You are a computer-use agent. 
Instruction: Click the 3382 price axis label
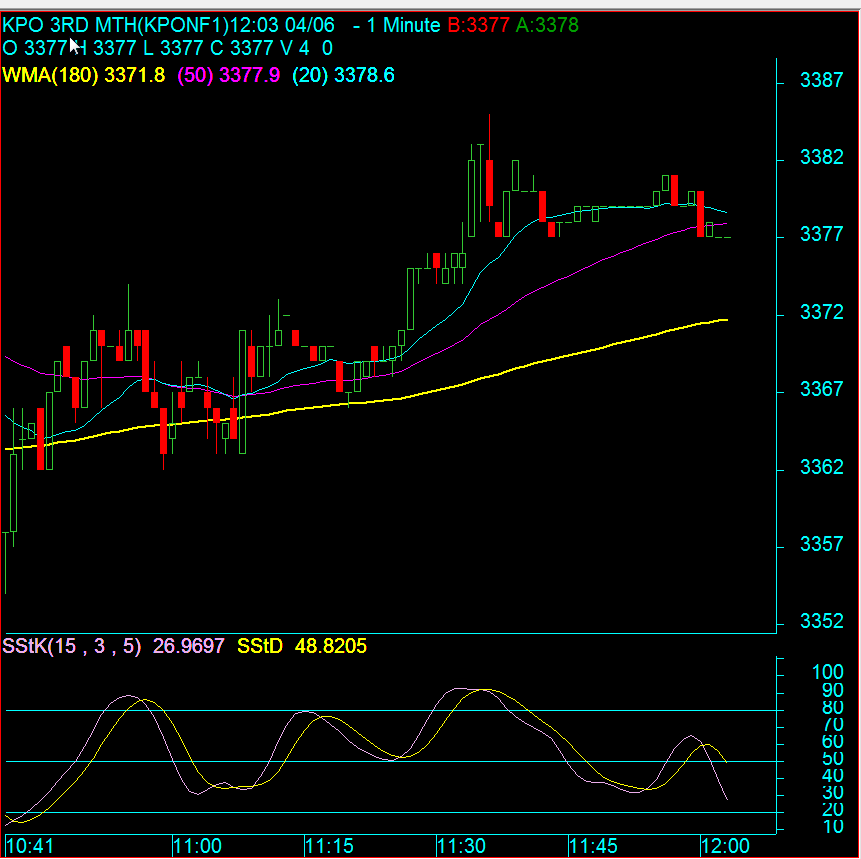coord(821,158)
